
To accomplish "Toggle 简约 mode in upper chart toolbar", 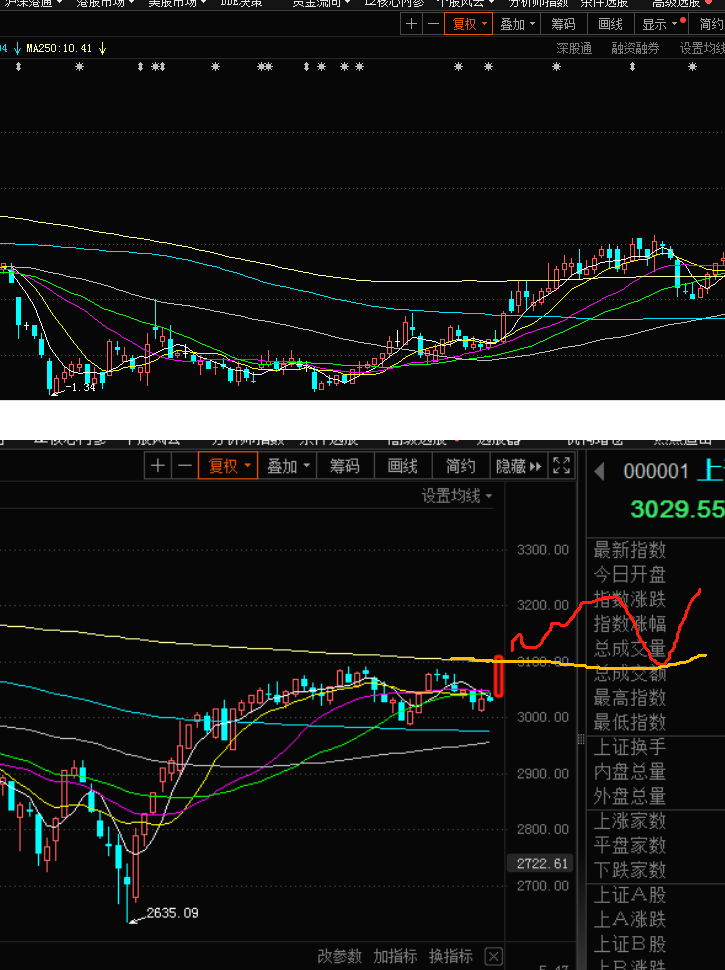I will coord(710,24).
